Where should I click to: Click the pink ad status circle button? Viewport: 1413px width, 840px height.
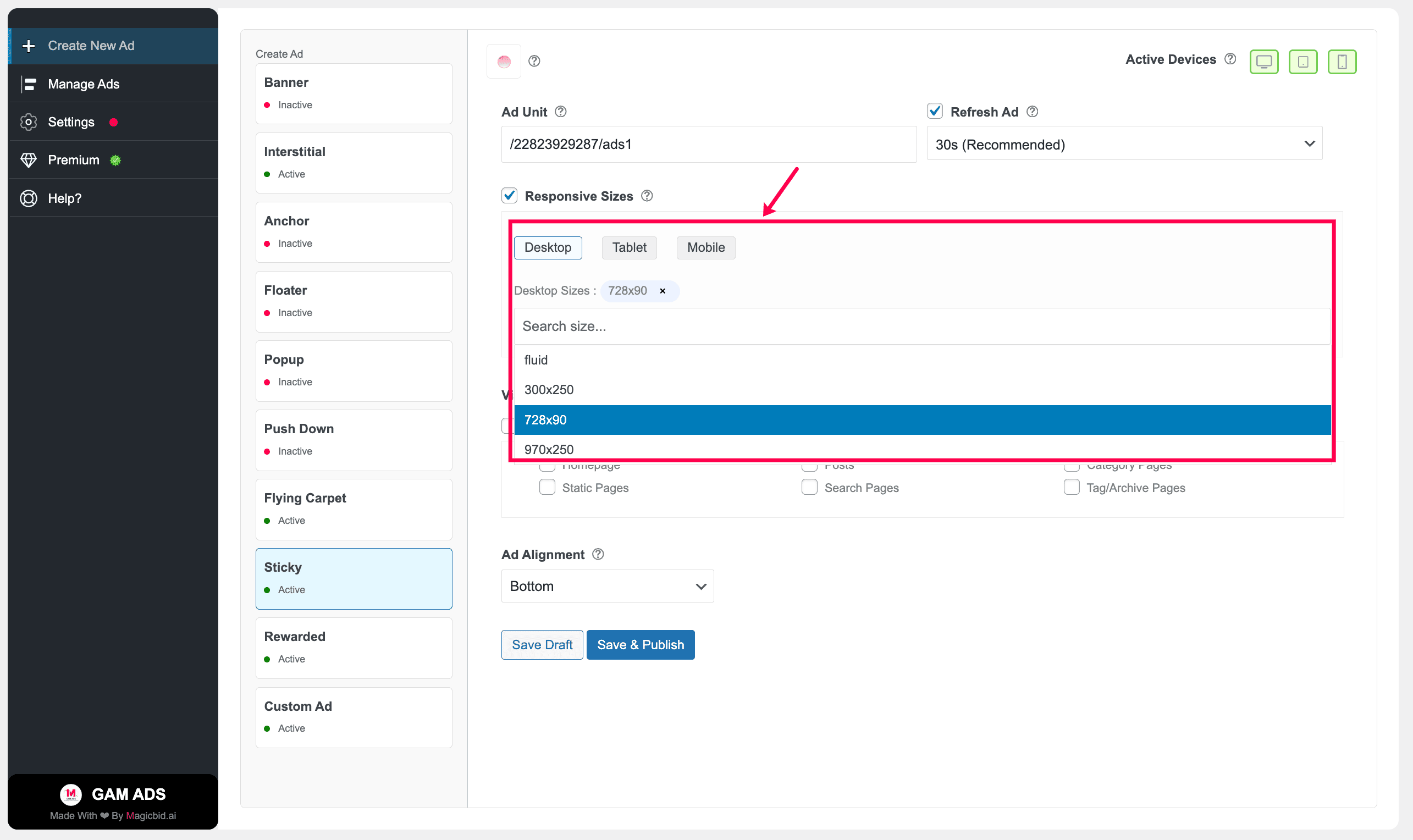pos(504,61)
